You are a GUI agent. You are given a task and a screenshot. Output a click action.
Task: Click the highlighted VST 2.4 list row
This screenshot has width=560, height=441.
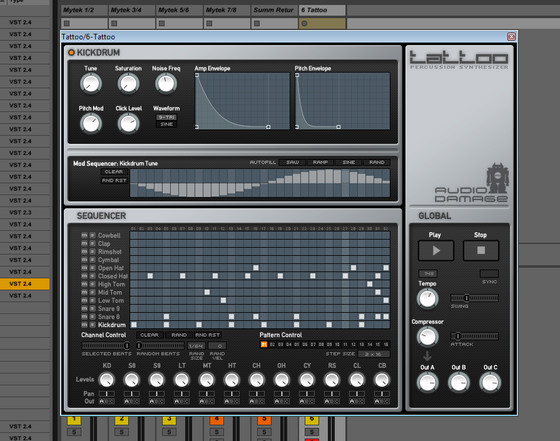pyautogui.click(x=25, y=284)
